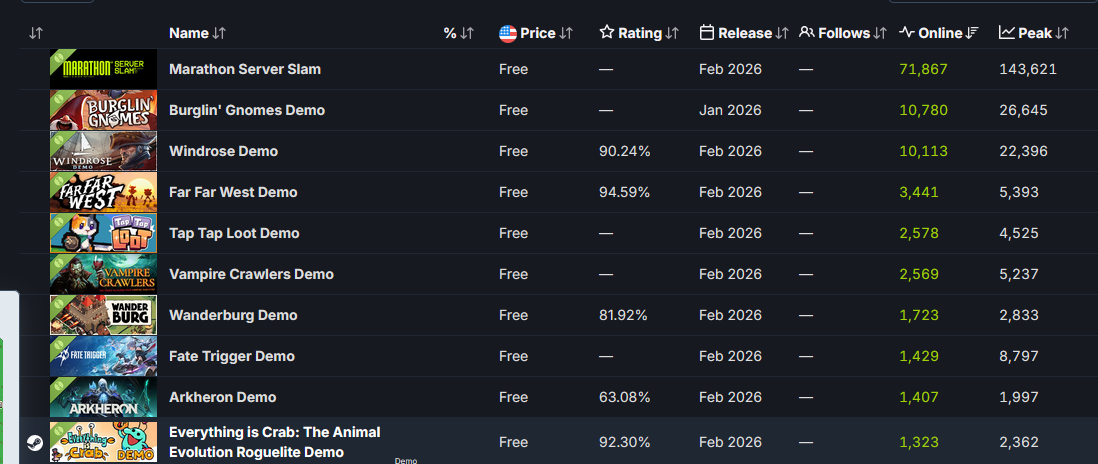Sort table by Follows column
Viewport: 1098px width, 464px height.
(x=843, y=33)
